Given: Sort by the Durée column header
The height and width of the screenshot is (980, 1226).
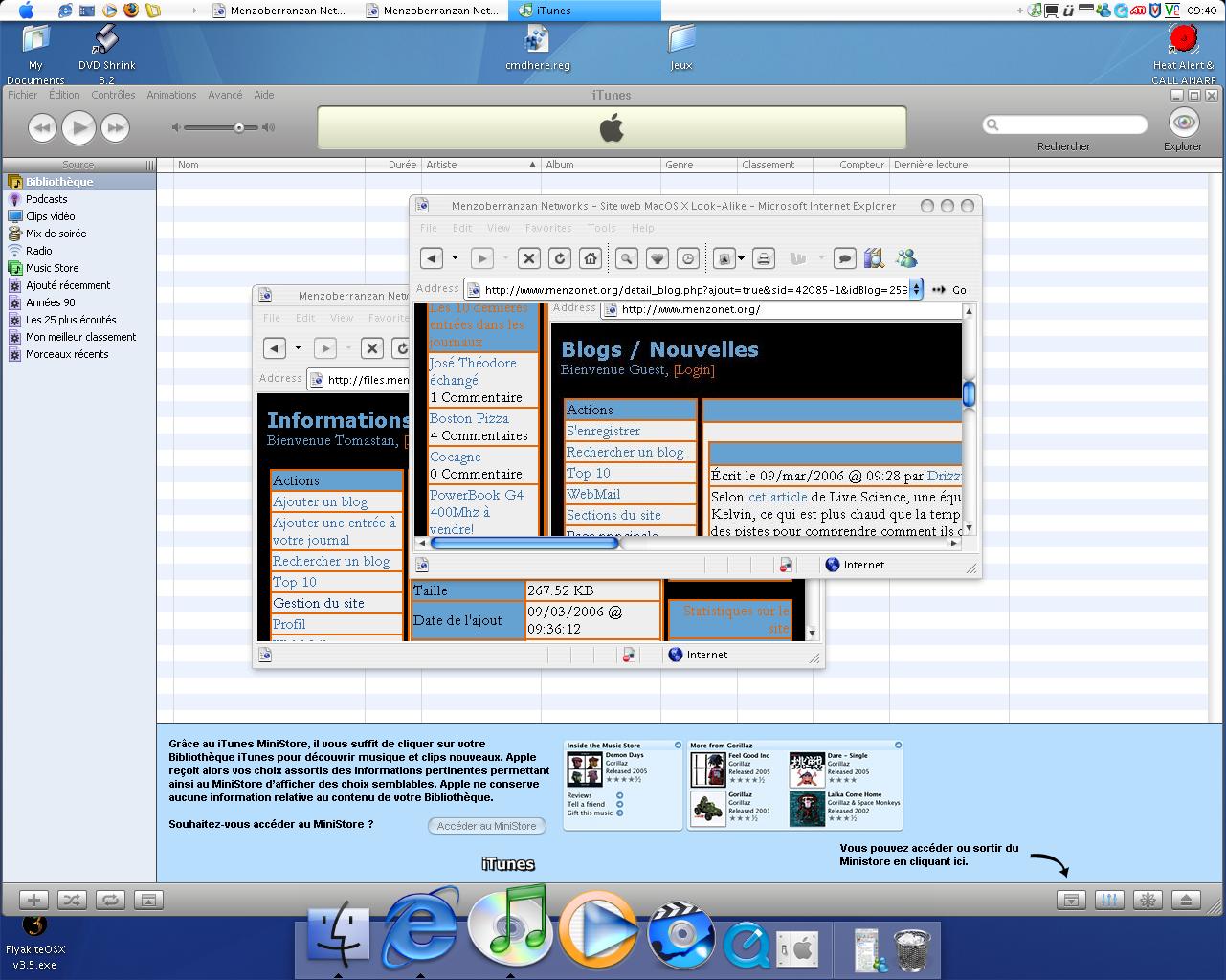Looking at the screenshot, I should click(393, 165).
